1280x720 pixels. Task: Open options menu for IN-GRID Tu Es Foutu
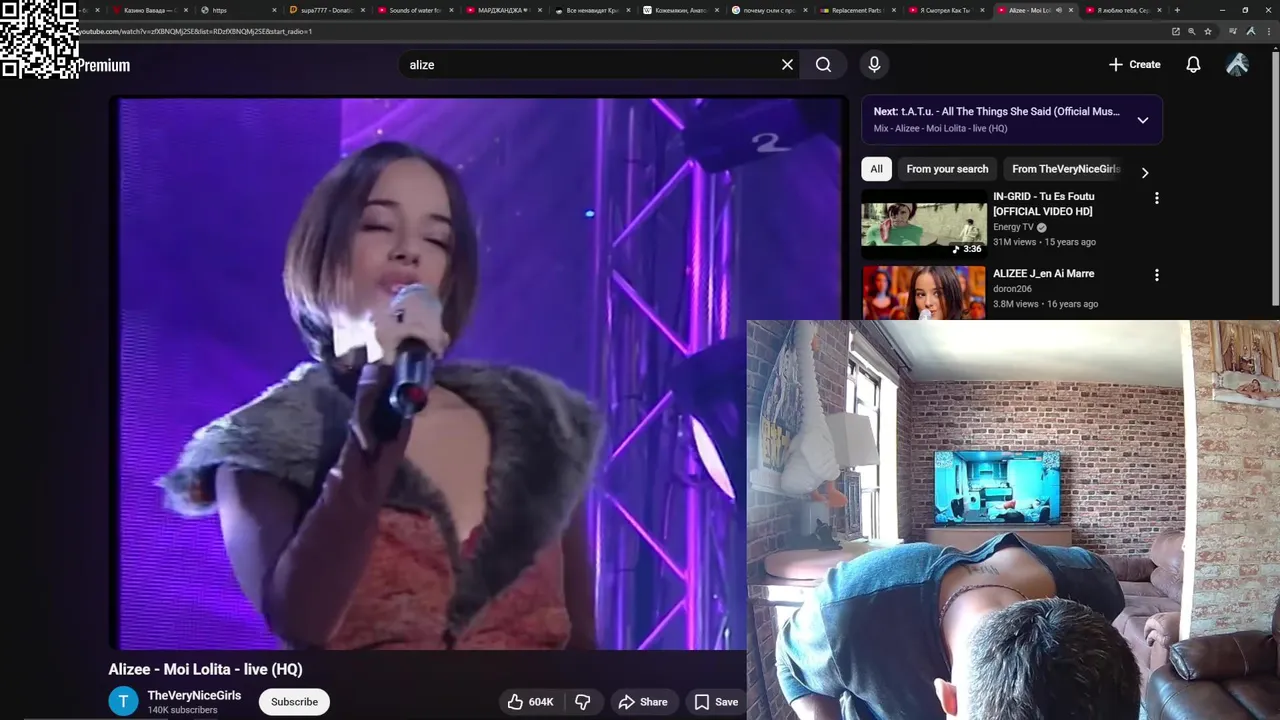tap(1156, 198)
